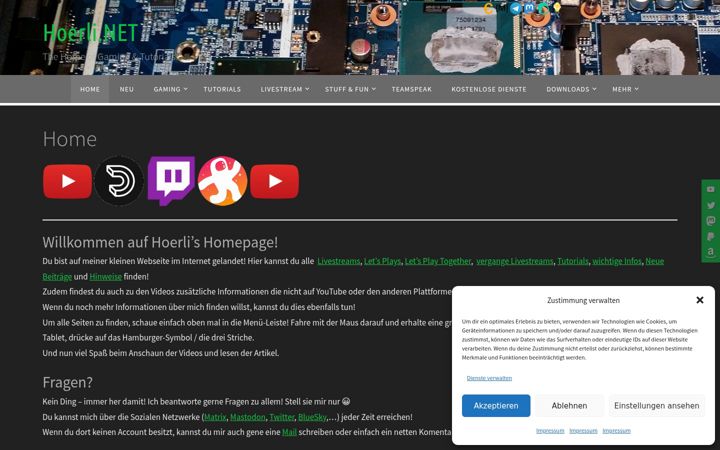This screenshot has width=720, height=450.
Task: Open the purple Twitch channel icon
Action: (x=171, y=180)
